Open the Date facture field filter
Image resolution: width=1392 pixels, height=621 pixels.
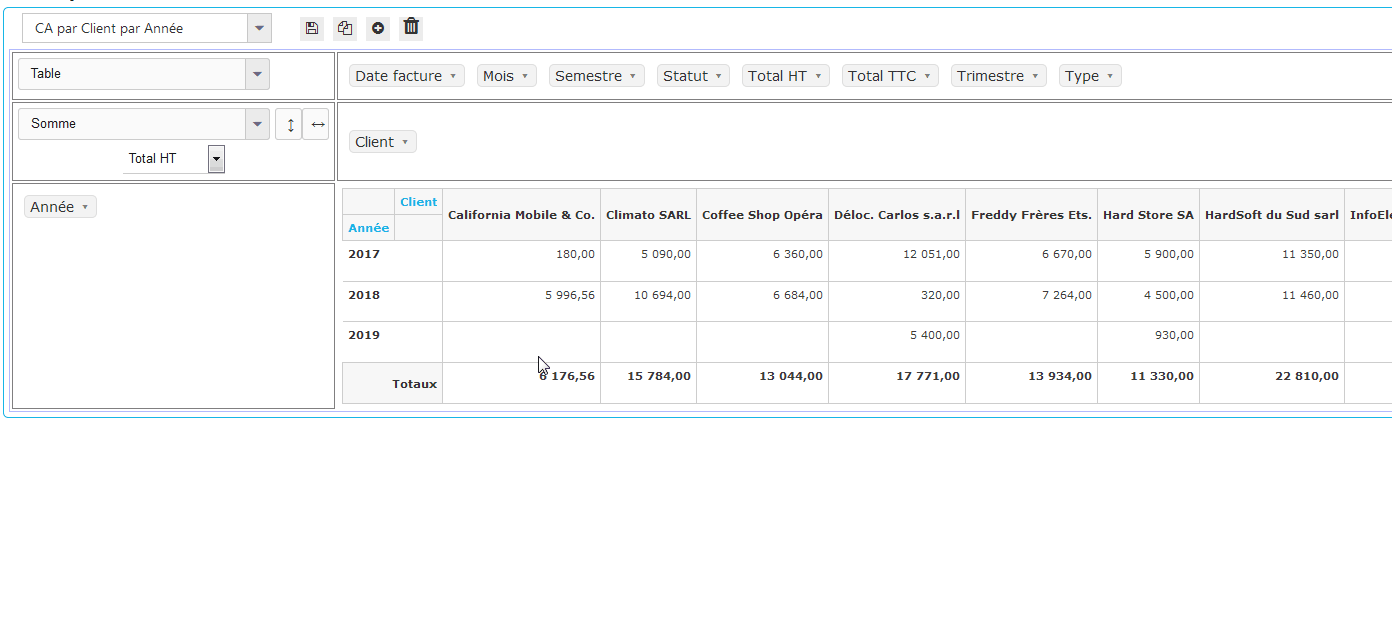pos(453,76)
